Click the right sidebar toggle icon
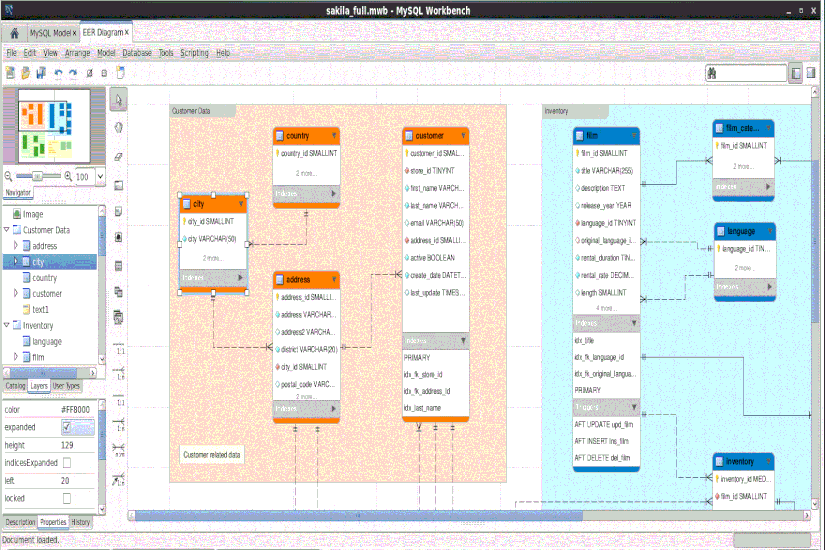The width and height of the screenshot is (825, 550). (x=811, y=73)
